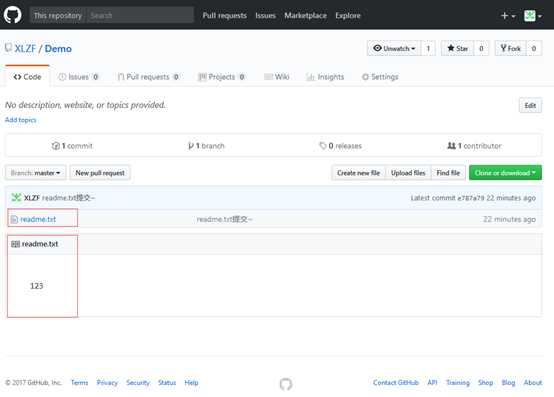Star the Demo repository
Screen dimensions: 554x397
pyautogui.click(x=458, y=48)
